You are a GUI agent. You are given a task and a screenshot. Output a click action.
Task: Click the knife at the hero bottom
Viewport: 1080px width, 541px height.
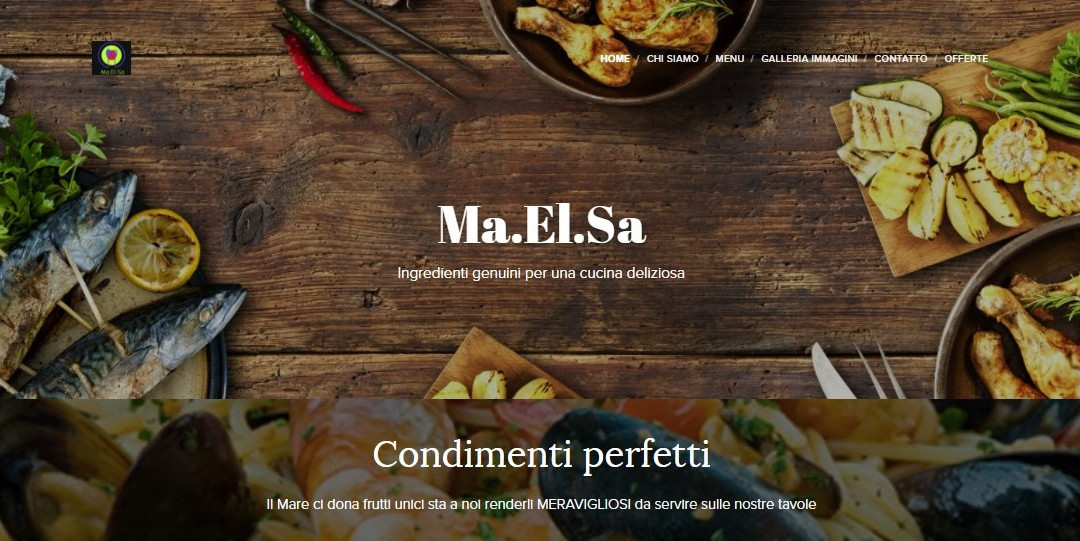pos(832,371)
